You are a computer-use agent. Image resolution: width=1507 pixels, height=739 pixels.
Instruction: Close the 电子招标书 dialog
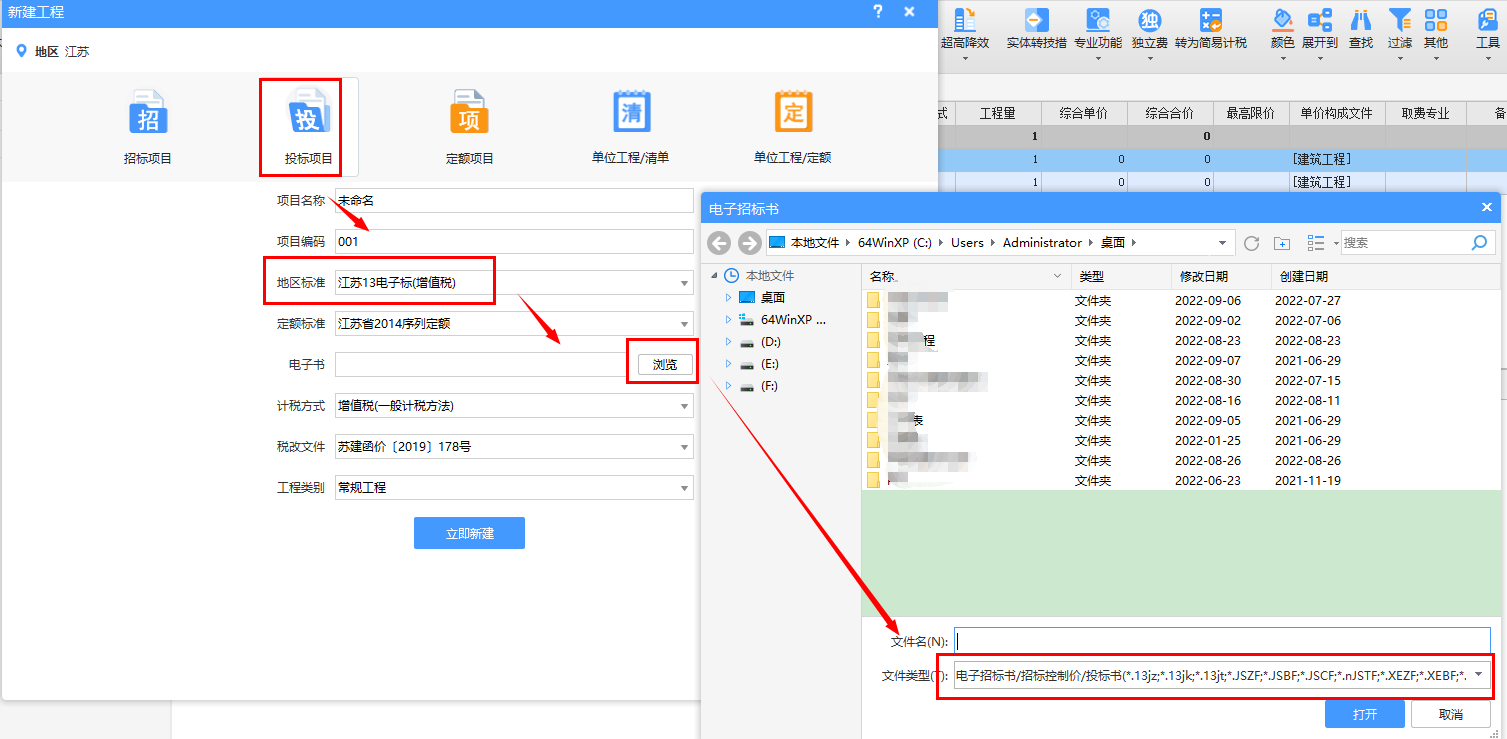tap(1486, 208)
